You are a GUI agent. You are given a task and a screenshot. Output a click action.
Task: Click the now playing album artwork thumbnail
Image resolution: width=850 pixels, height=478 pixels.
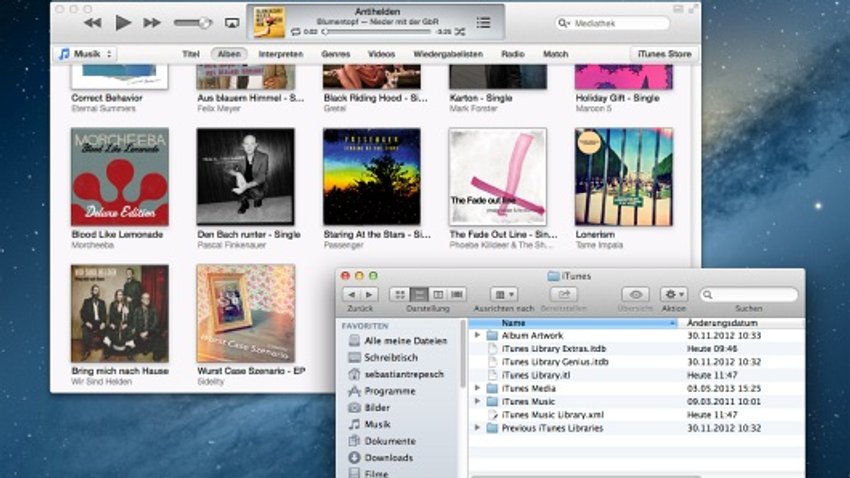[x=269, y=22]
